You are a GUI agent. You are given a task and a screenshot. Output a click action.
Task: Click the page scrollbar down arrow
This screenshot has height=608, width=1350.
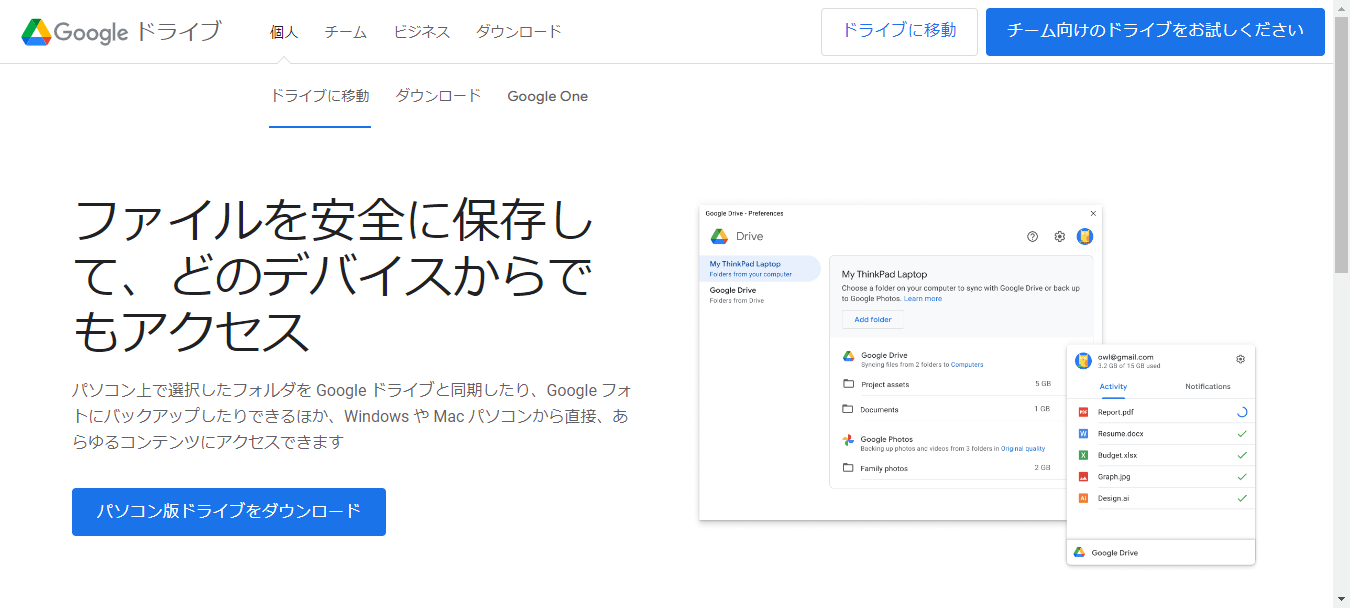(x=1341, y=600)
